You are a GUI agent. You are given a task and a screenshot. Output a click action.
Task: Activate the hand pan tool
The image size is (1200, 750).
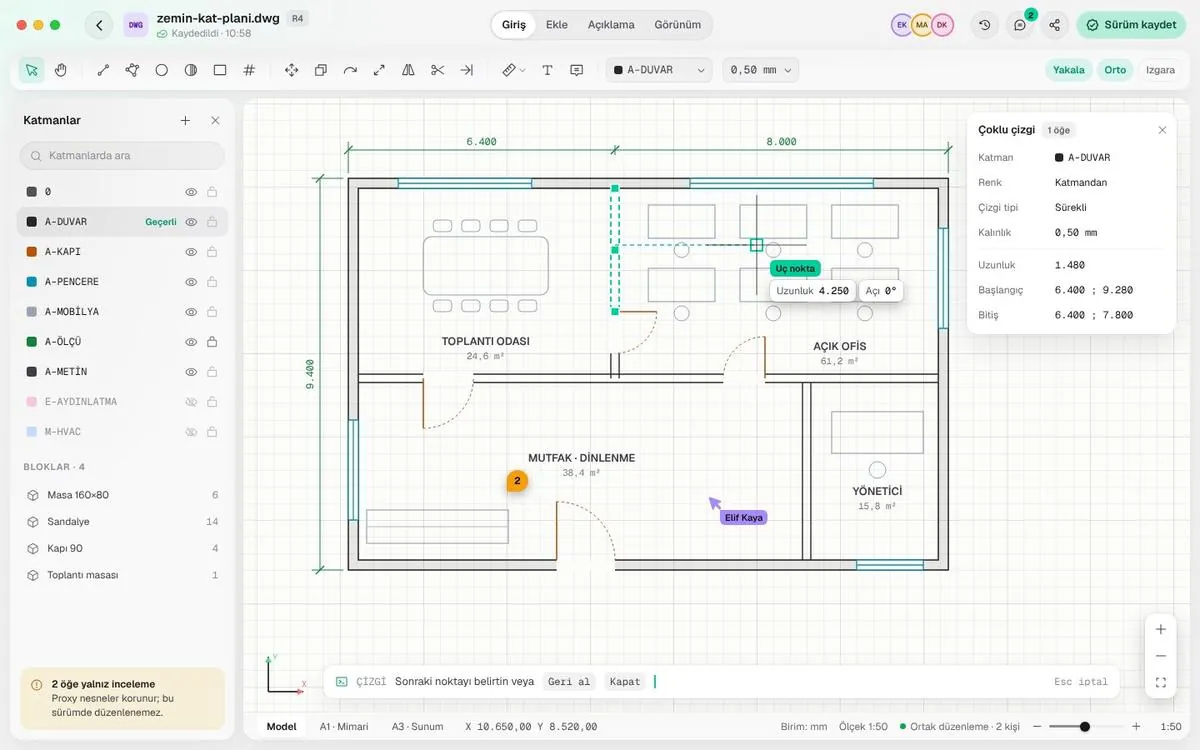[x=61, y=70]
